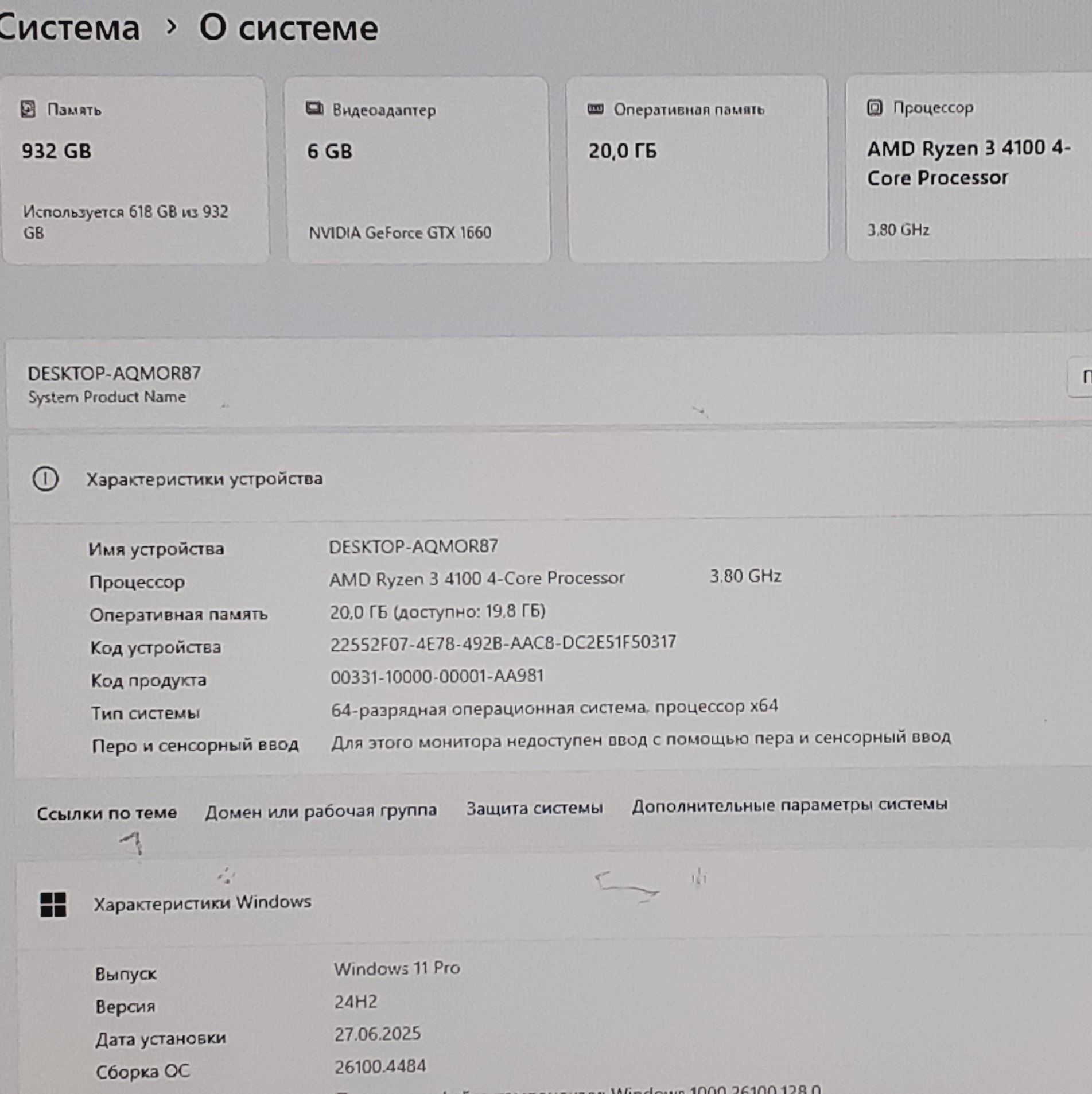This screenshot has height=1094, width=1092.
Task: Open the Процессор AMD Ryzen card
Action: coord(969,168)
